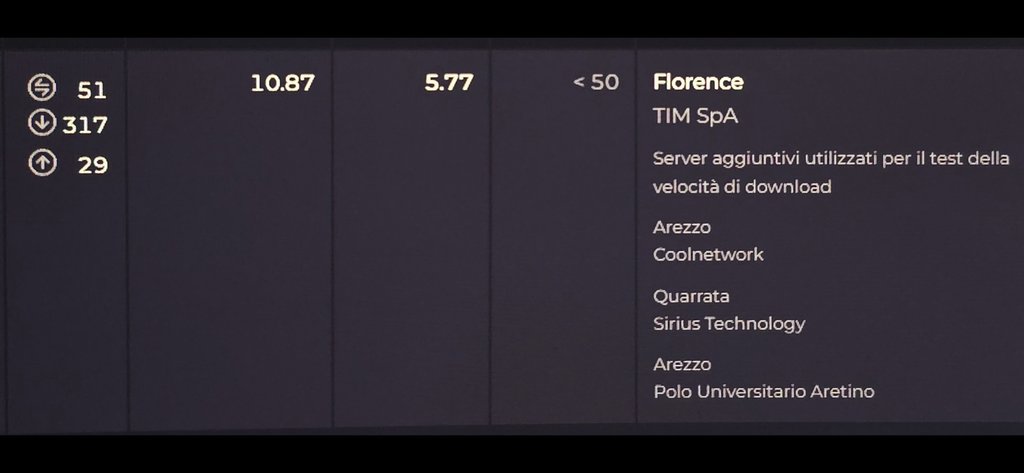Screen dimensions: 1024x473
Task: Click the empty space under 10.87
Action: 230,261
